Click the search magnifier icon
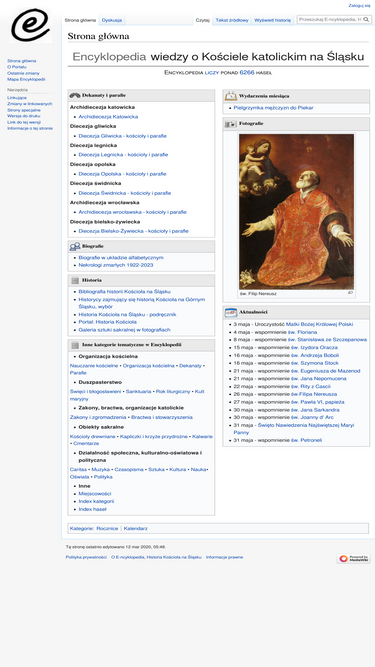The width and height of the screenshot is (375, 667). 366,20
